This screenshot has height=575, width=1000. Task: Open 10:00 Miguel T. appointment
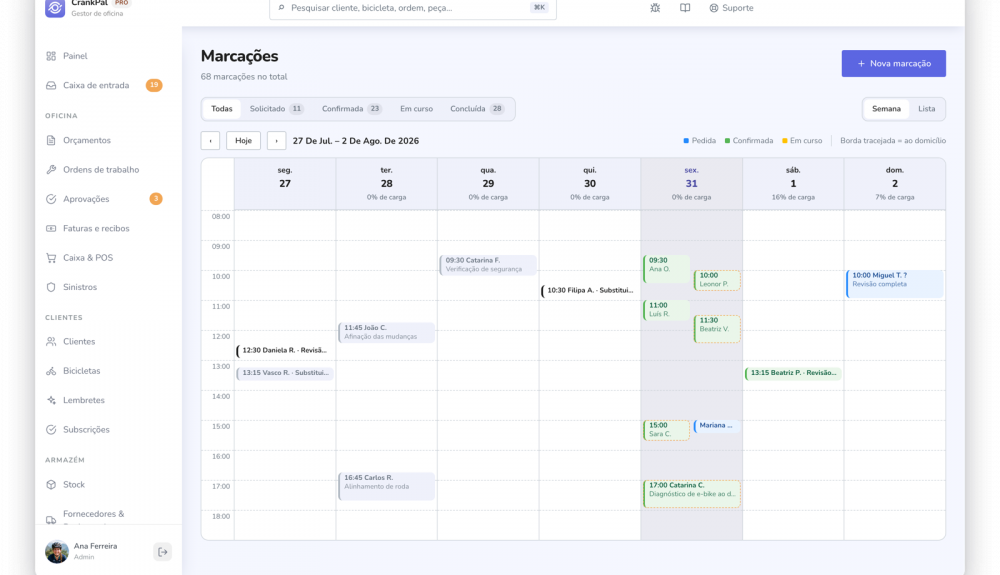pyautogui.click(x=895, y=284)
